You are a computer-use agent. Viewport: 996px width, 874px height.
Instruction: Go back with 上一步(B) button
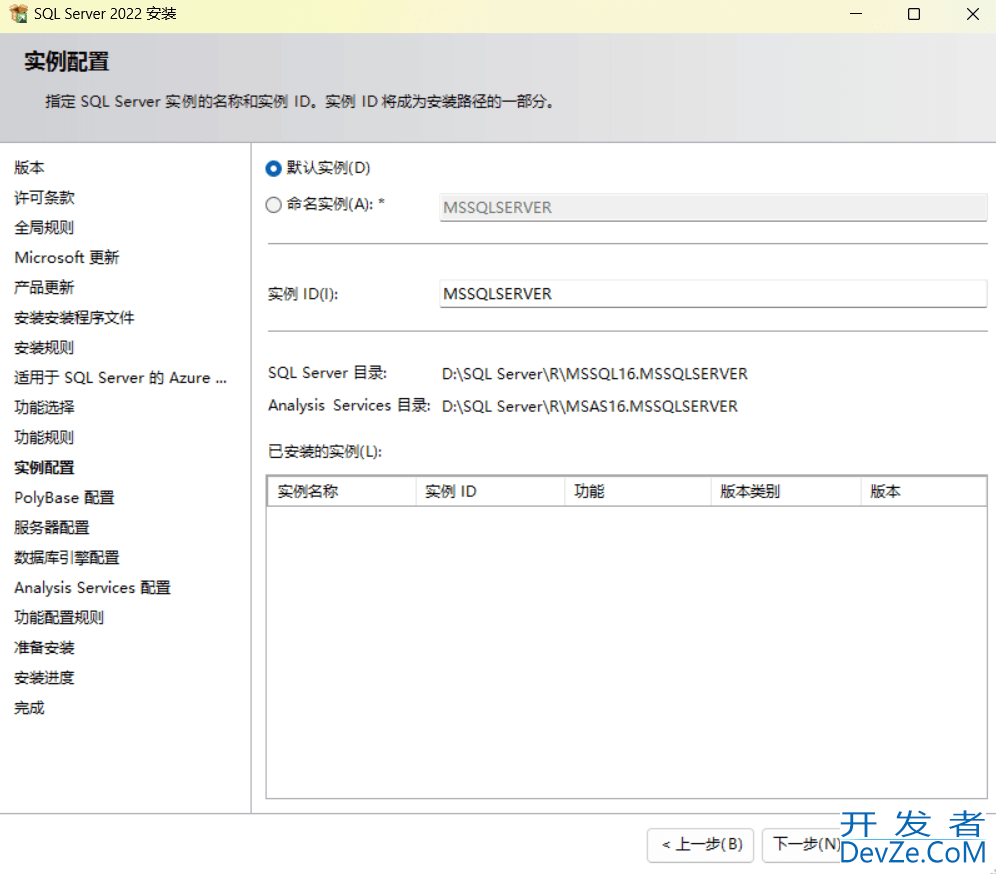[701, 845]
